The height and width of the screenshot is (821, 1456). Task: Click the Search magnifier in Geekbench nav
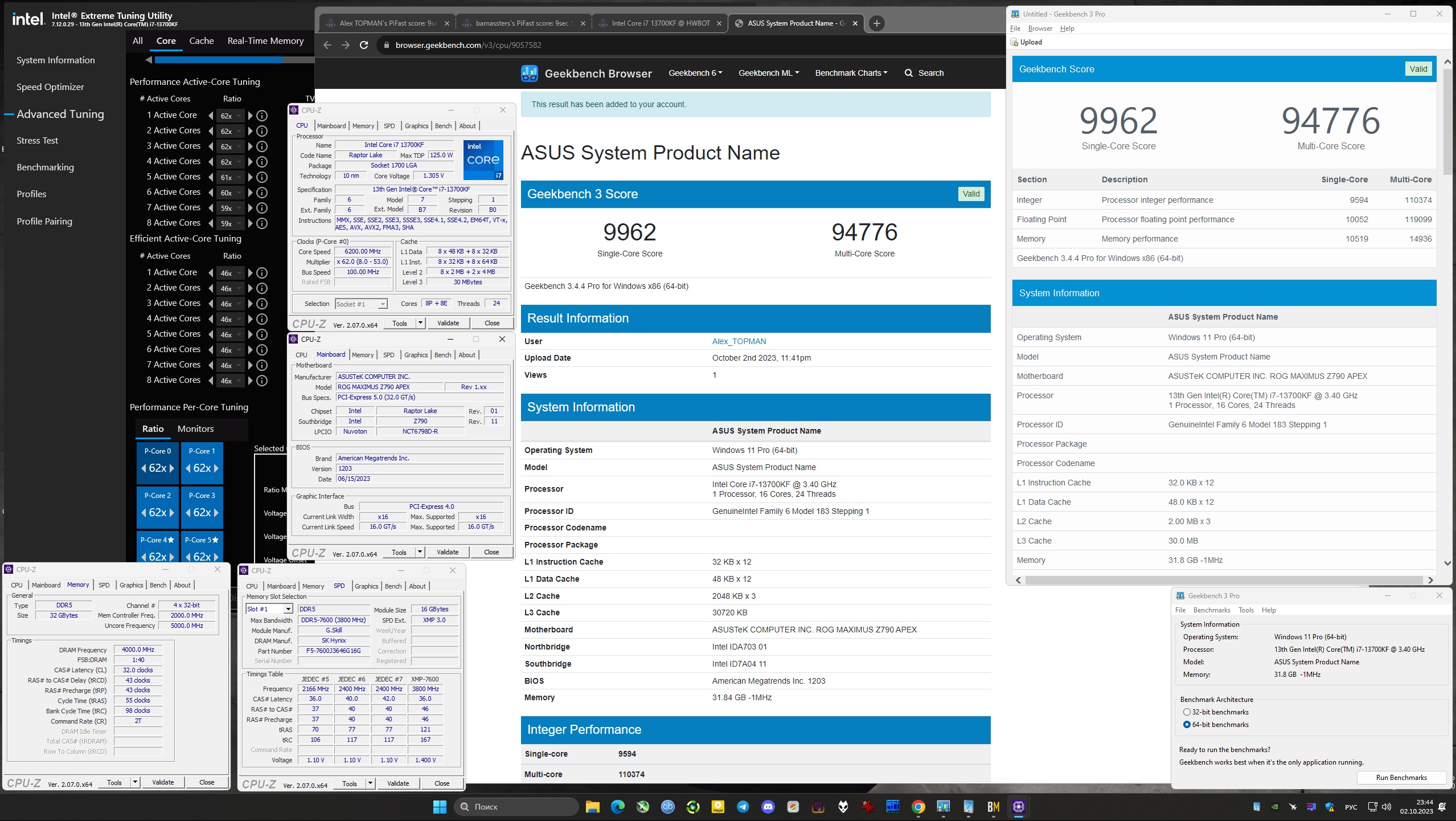[x=909, y=73]
